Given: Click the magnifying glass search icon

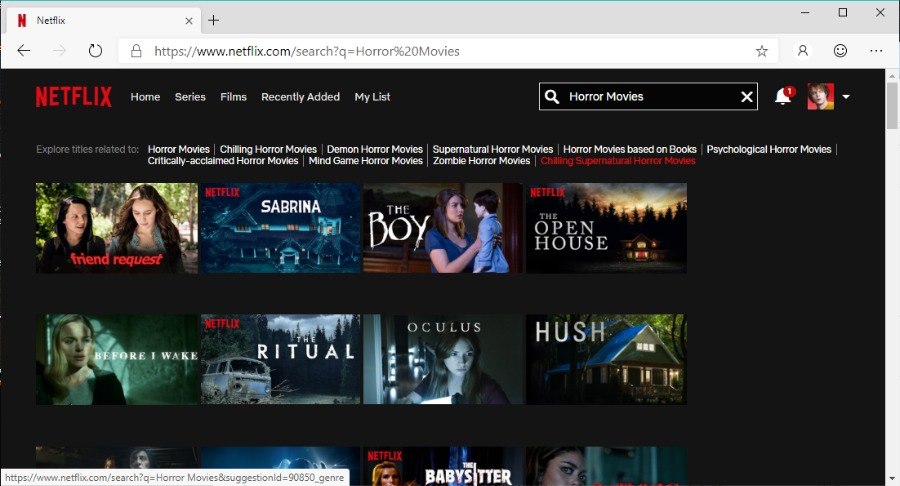Looking at the screenshot, I should [551, 97].
